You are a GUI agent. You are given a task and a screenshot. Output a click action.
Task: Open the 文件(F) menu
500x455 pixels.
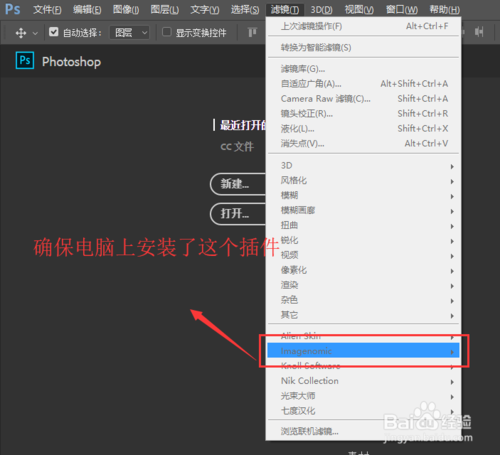pos(47,10)
